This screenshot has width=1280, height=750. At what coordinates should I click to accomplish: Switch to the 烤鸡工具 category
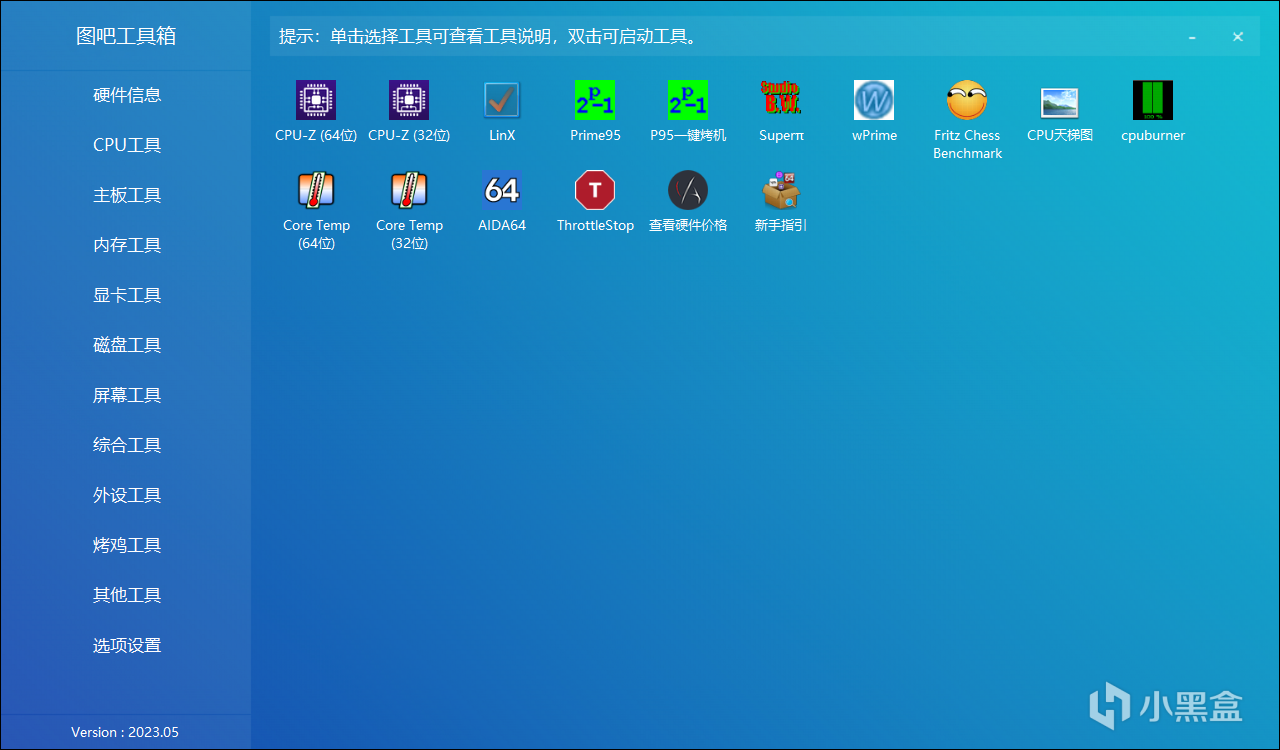point(126,545)
